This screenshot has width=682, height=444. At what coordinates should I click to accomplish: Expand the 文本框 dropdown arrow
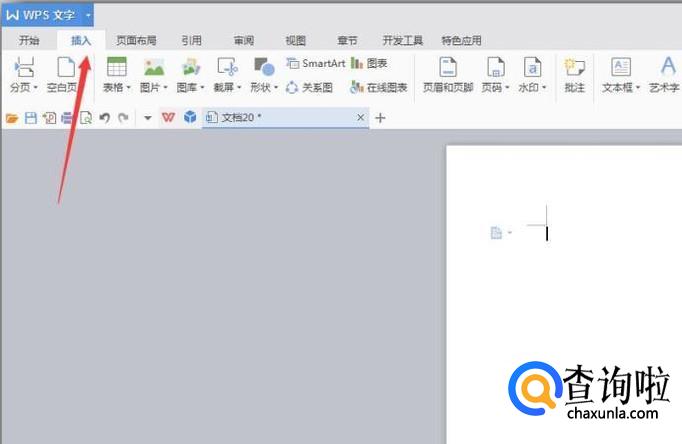[x=638, y=88]
